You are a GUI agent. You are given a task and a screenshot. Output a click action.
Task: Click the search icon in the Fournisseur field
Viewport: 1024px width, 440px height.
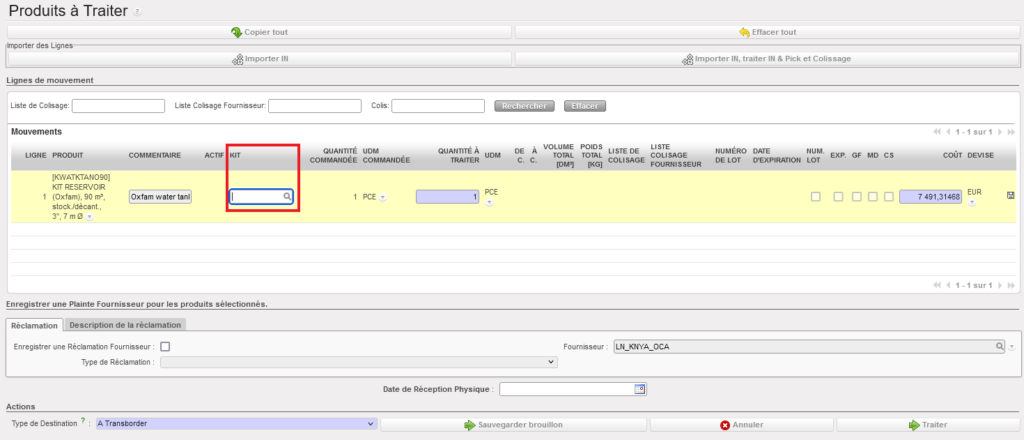click(998, 346)
